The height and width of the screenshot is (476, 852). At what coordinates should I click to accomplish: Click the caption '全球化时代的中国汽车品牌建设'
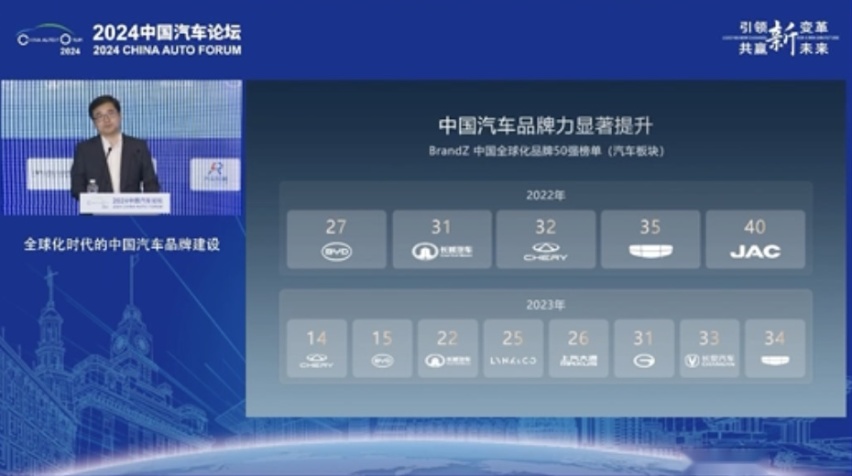122,245
